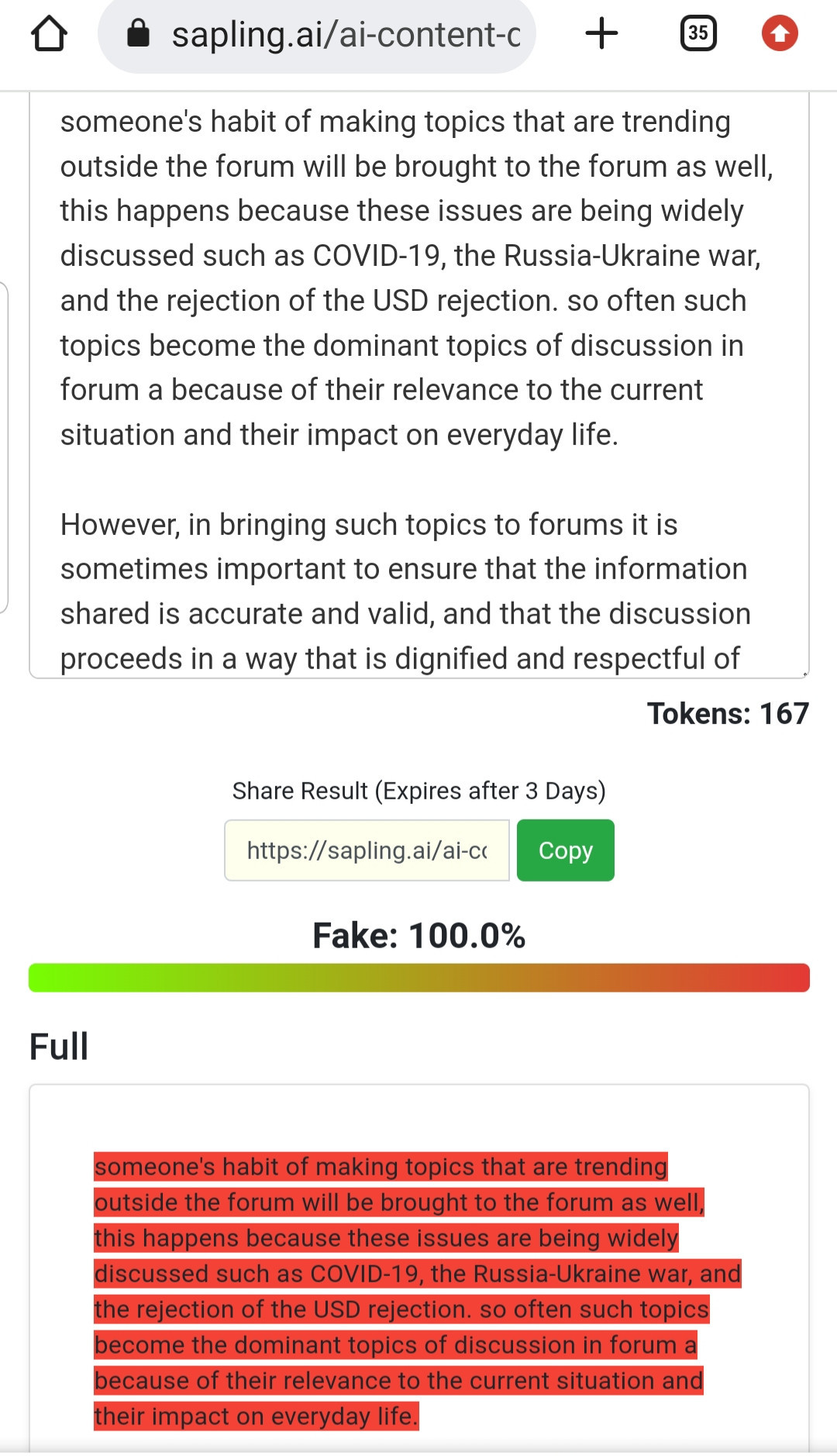The height and width of the screenshot is (1456, 837).
Task: Click highlighted line 'someone's habit of making topics'
Action: pyautogui.click(x=381, y=1167)
